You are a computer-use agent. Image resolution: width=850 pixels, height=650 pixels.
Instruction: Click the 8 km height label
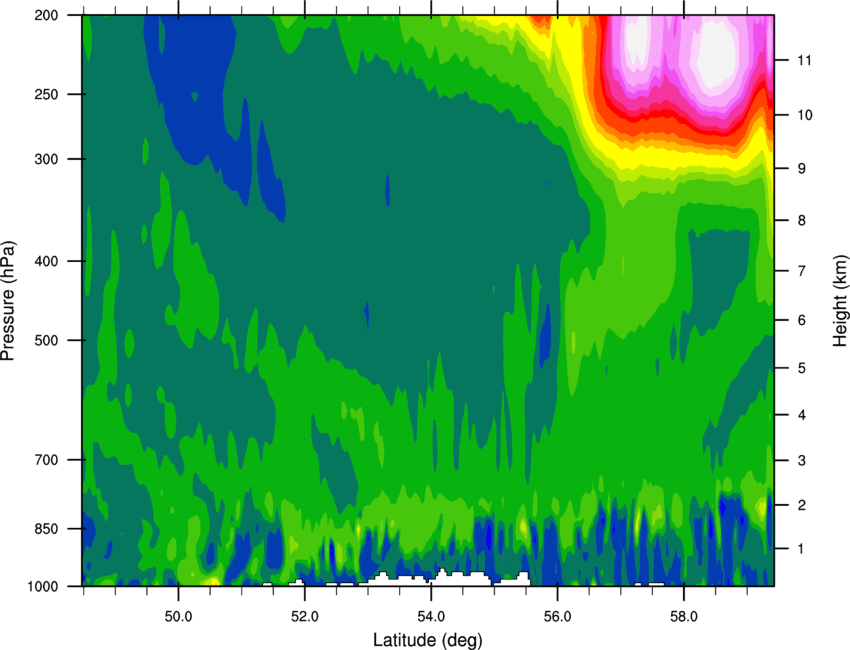(x=801, y=220)
